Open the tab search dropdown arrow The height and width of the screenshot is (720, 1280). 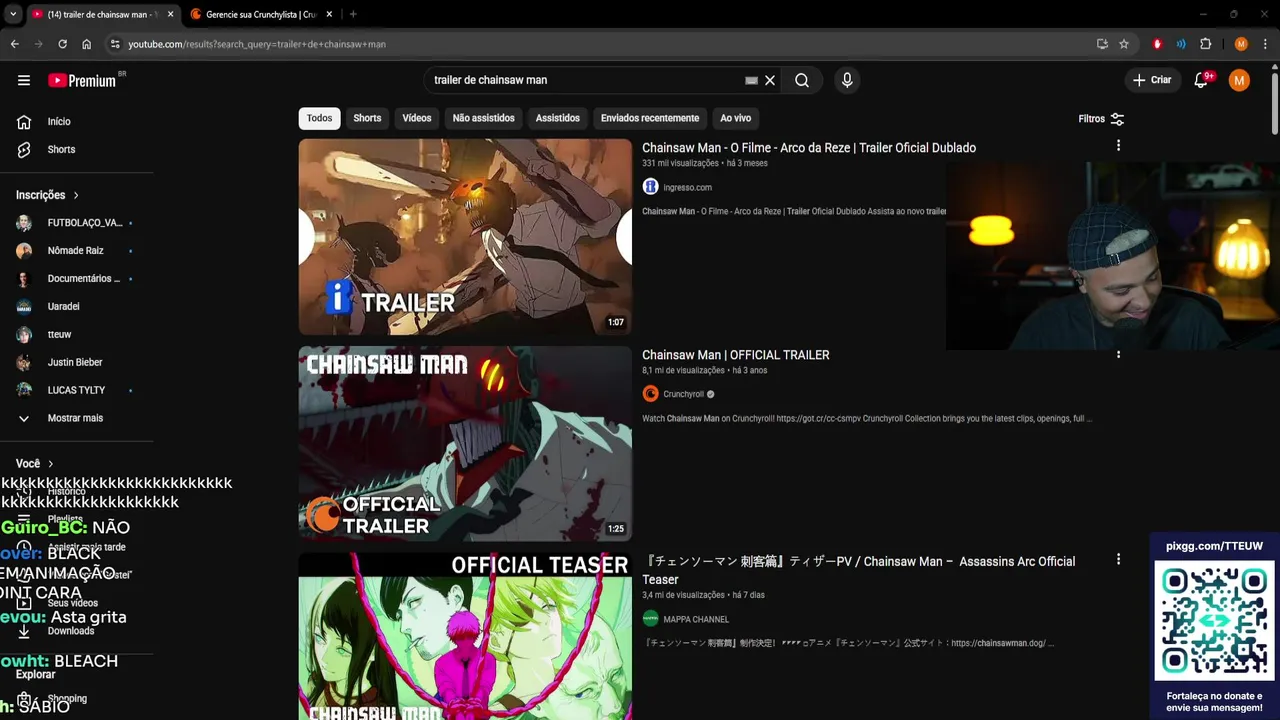coord(13,14)
